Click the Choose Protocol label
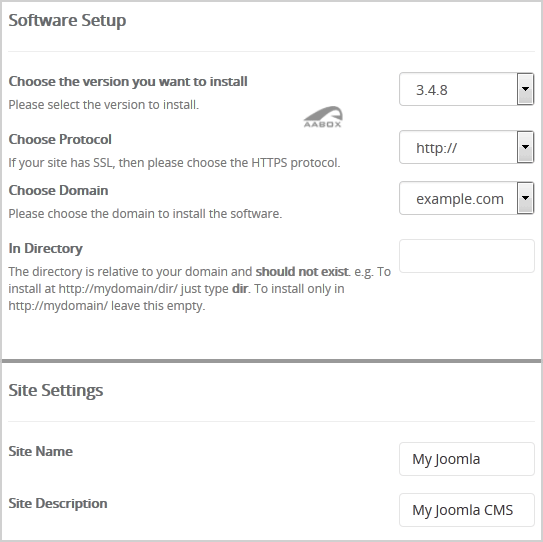543x542 pixels. pyautogui.click(x=60, y=139)
